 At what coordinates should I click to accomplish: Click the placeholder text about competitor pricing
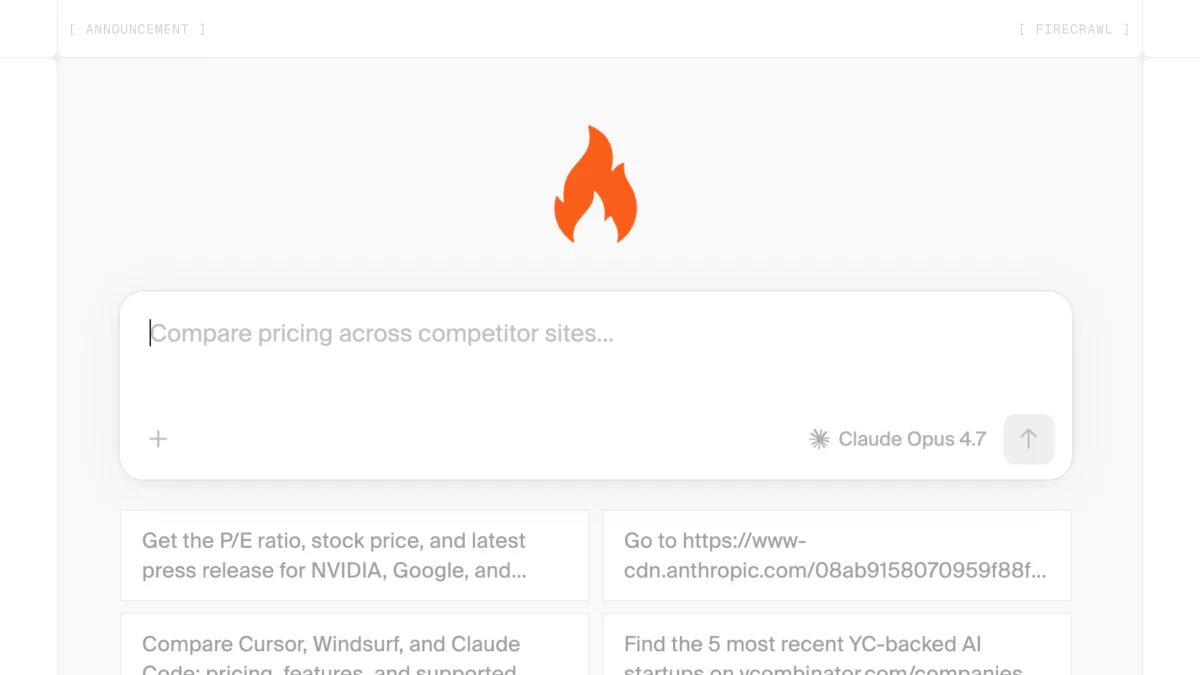click(x=383, y=333)
